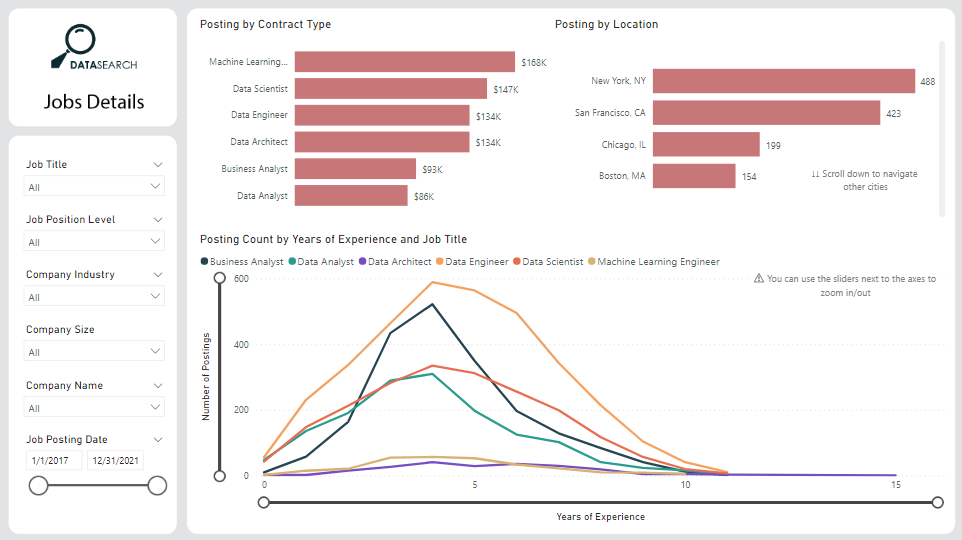
Task: Click the Data Architect legend marker
Action: tap(362, 262)
